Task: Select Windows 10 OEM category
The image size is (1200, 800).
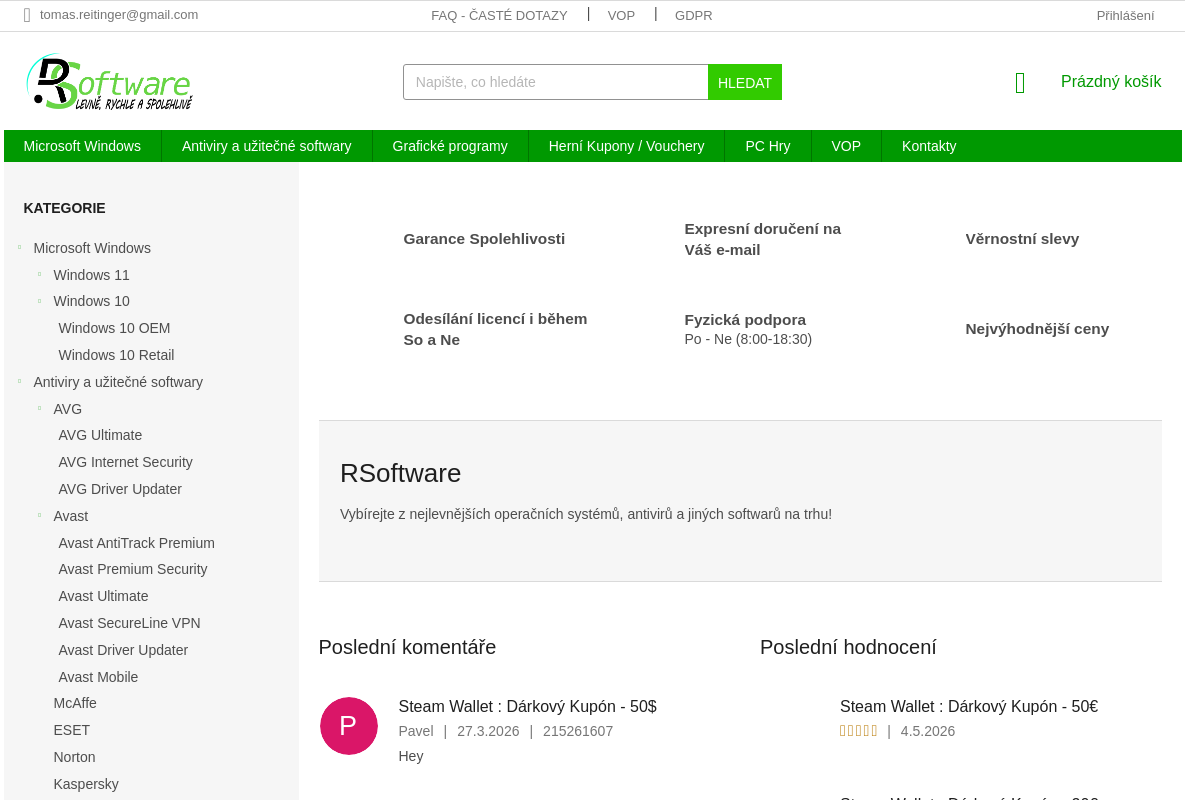Action: (x=114, y=328)
